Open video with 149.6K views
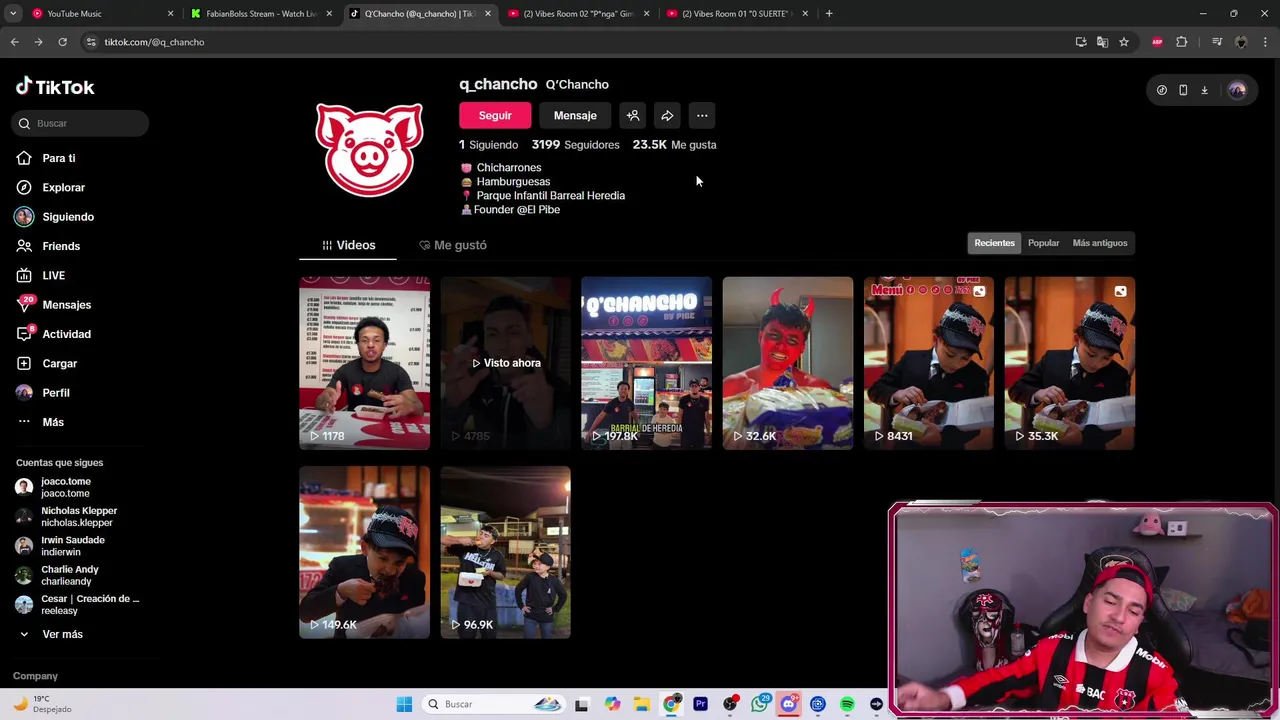 click(364, 552)
